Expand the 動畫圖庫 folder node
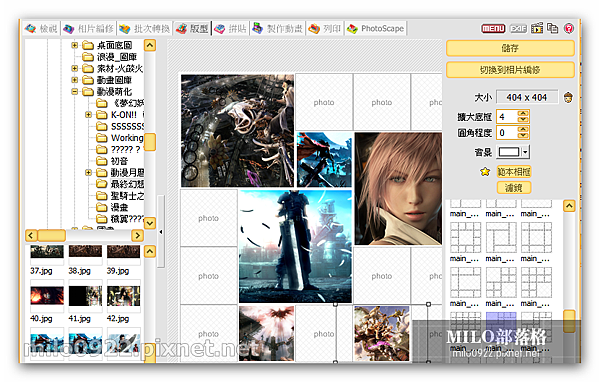This screenshot has width=600, height=382. pyautogui.click(x=75, y=80)
